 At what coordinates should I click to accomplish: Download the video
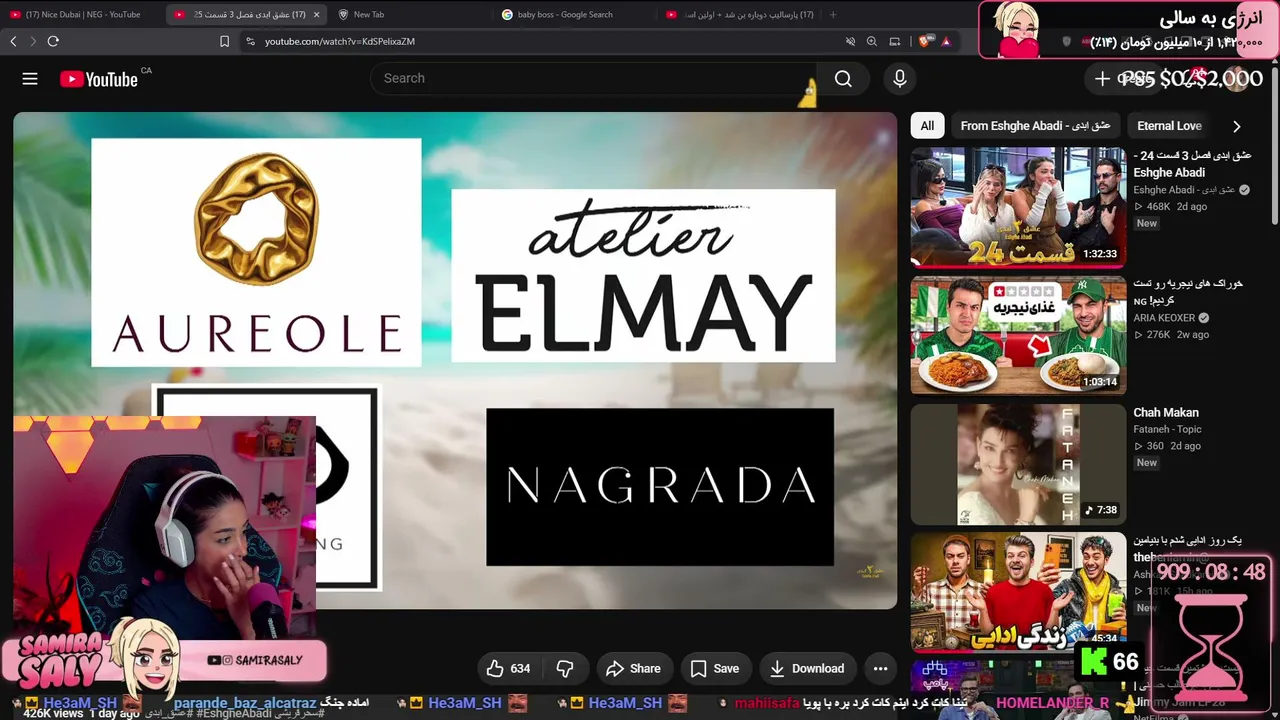tap(807, 669)
